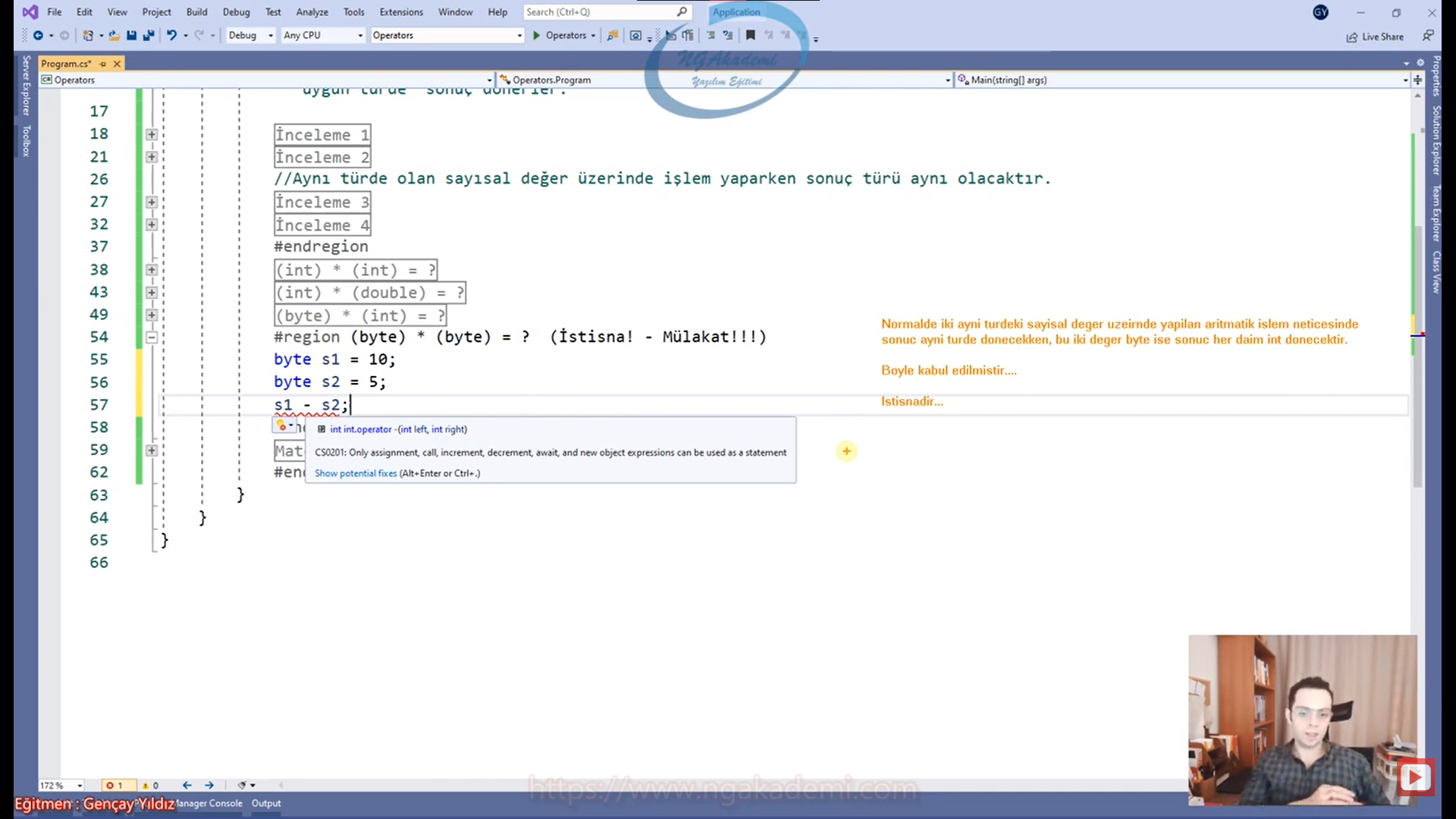Click the Program.cs tab label
1456x819 pixels.
pos(66,64)
